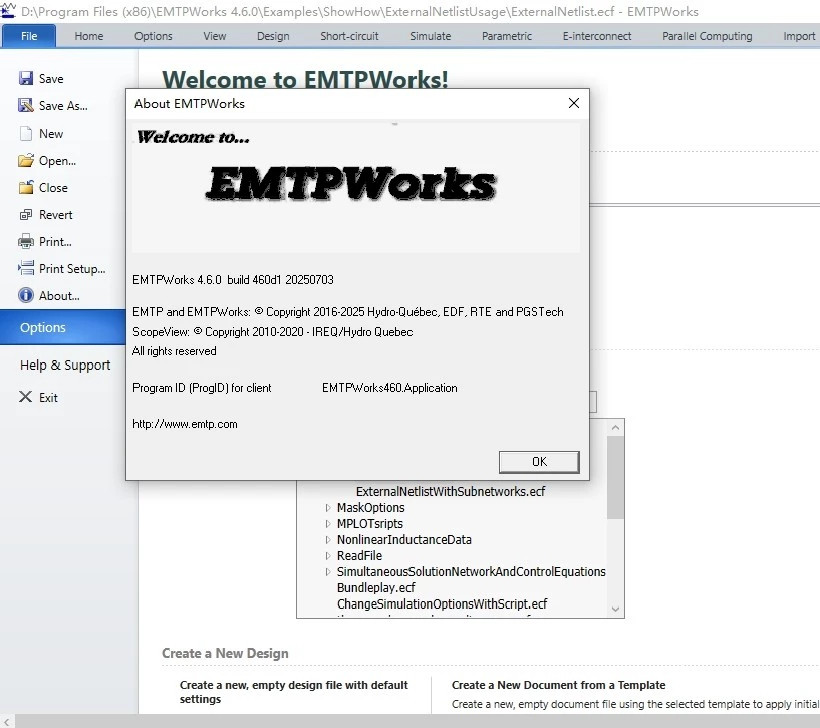Screen dimensions: 820x728
Task: Click the examples list scrollbar thumb
Action: pyautogui.click(x=616, y=477)
